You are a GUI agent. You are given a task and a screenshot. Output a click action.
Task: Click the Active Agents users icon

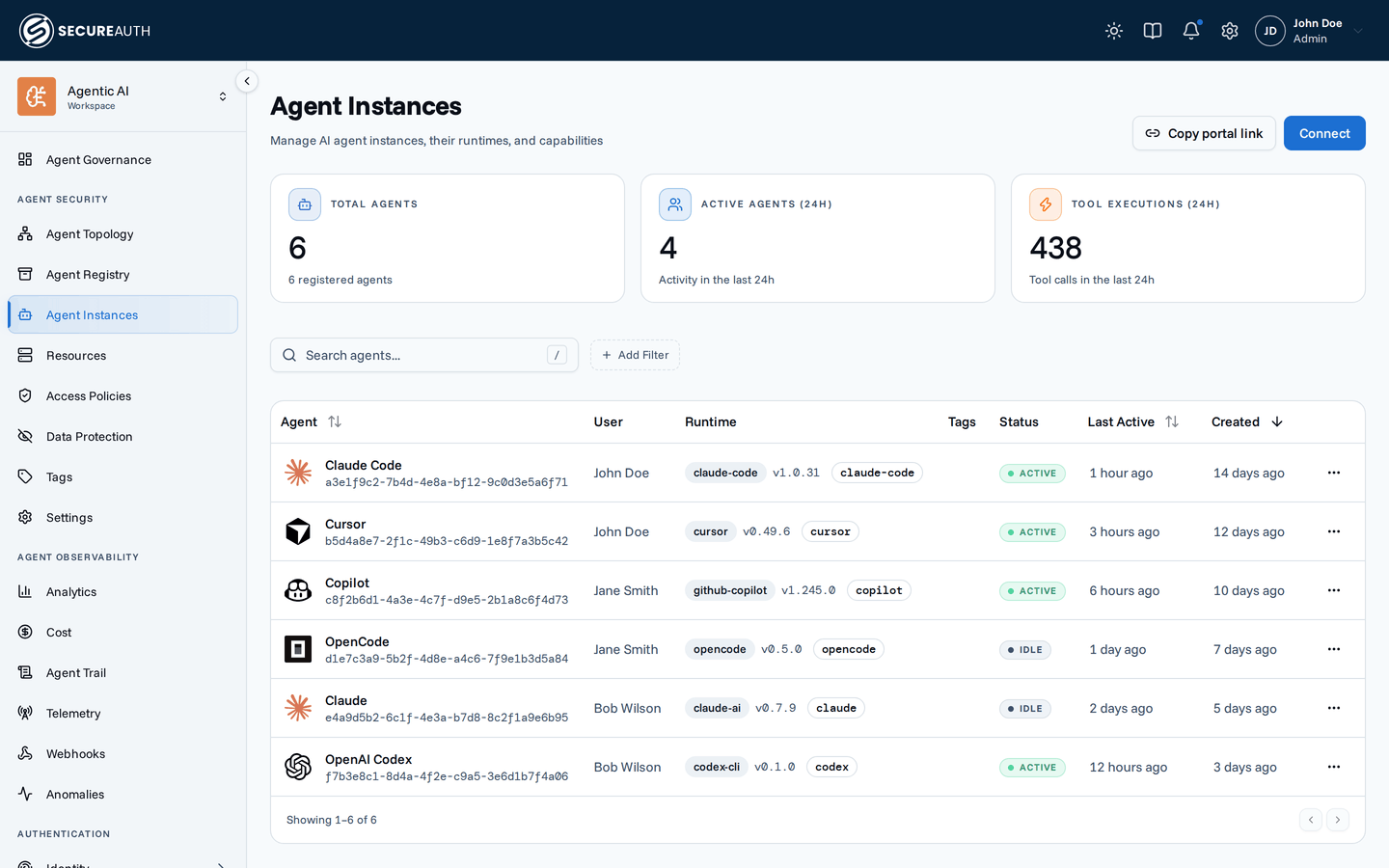[x=675, y=204]
